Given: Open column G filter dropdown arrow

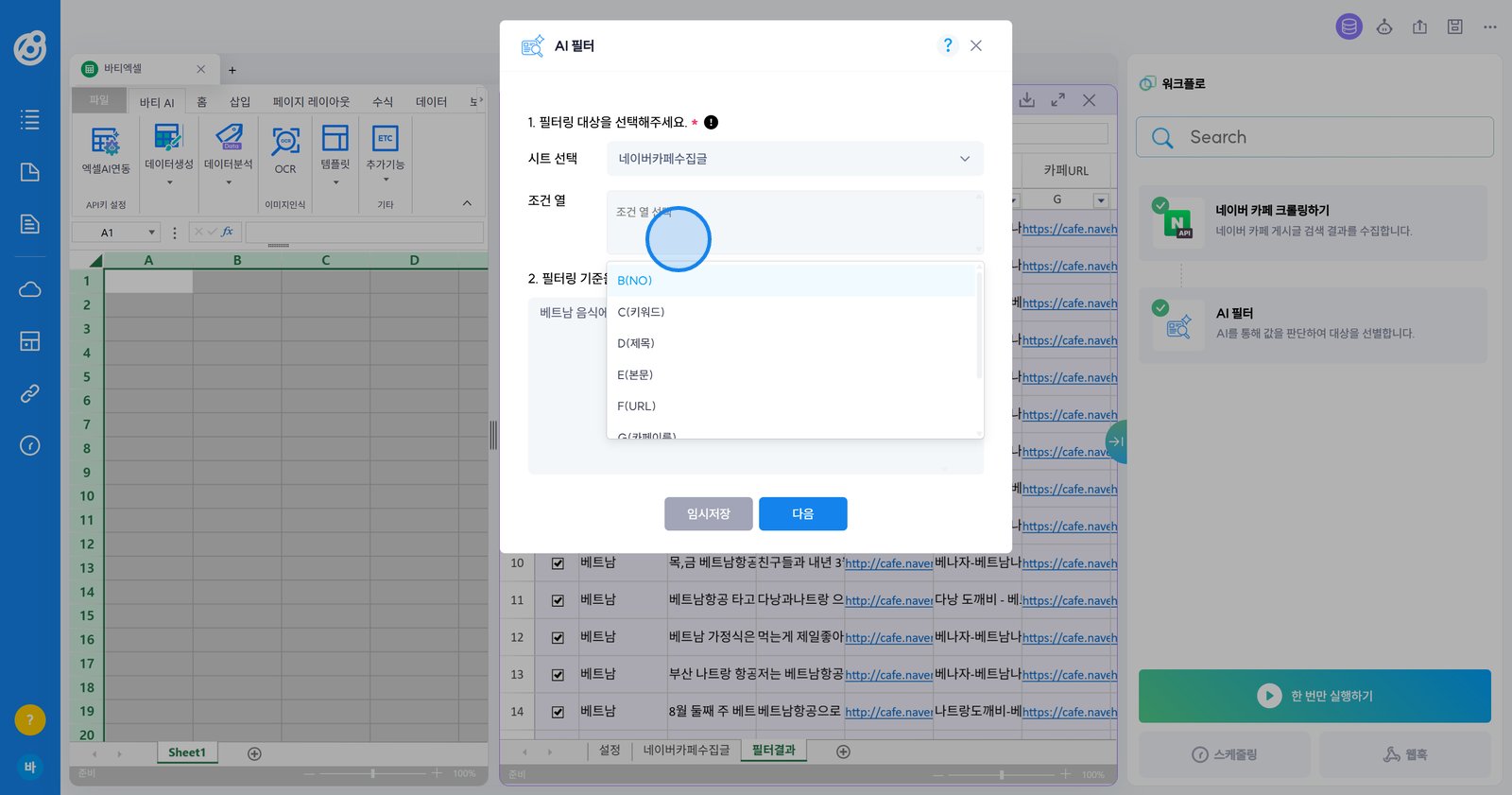Looking at the screenshot, I should (1101, 200).
